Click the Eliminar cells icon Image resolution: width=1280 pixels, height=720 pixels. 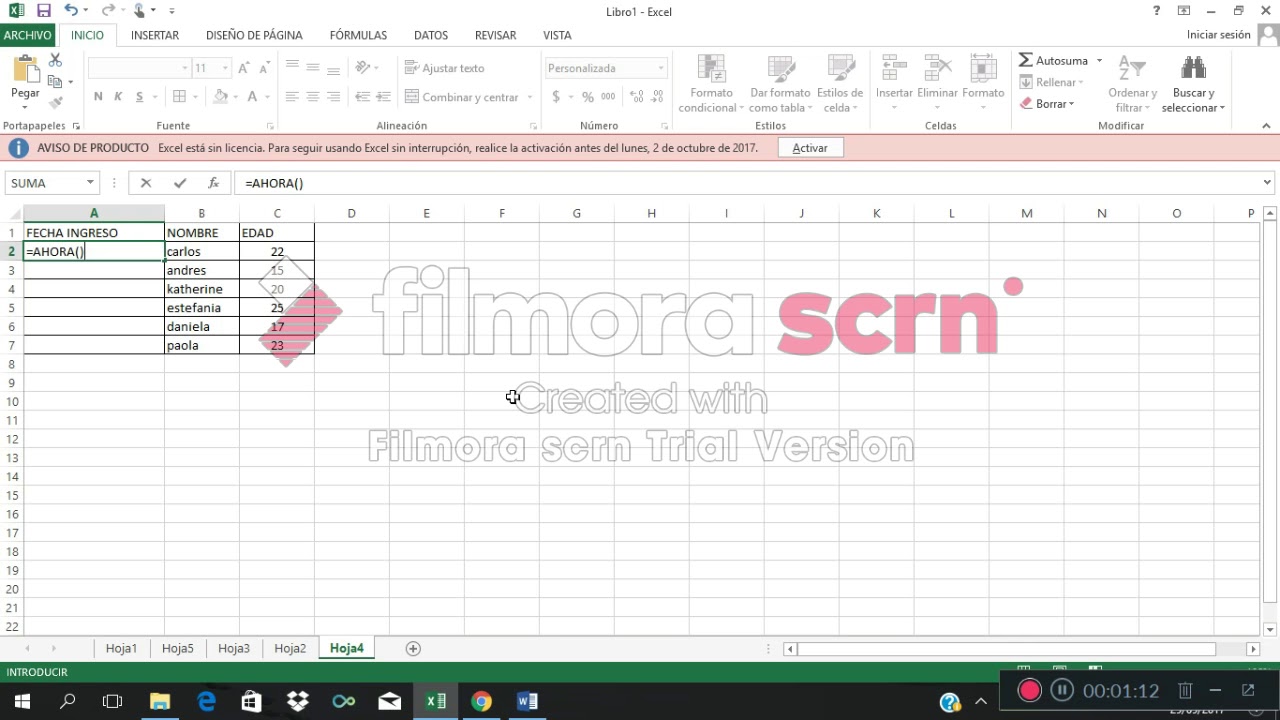pyautogui.click(x=938, y=68)
